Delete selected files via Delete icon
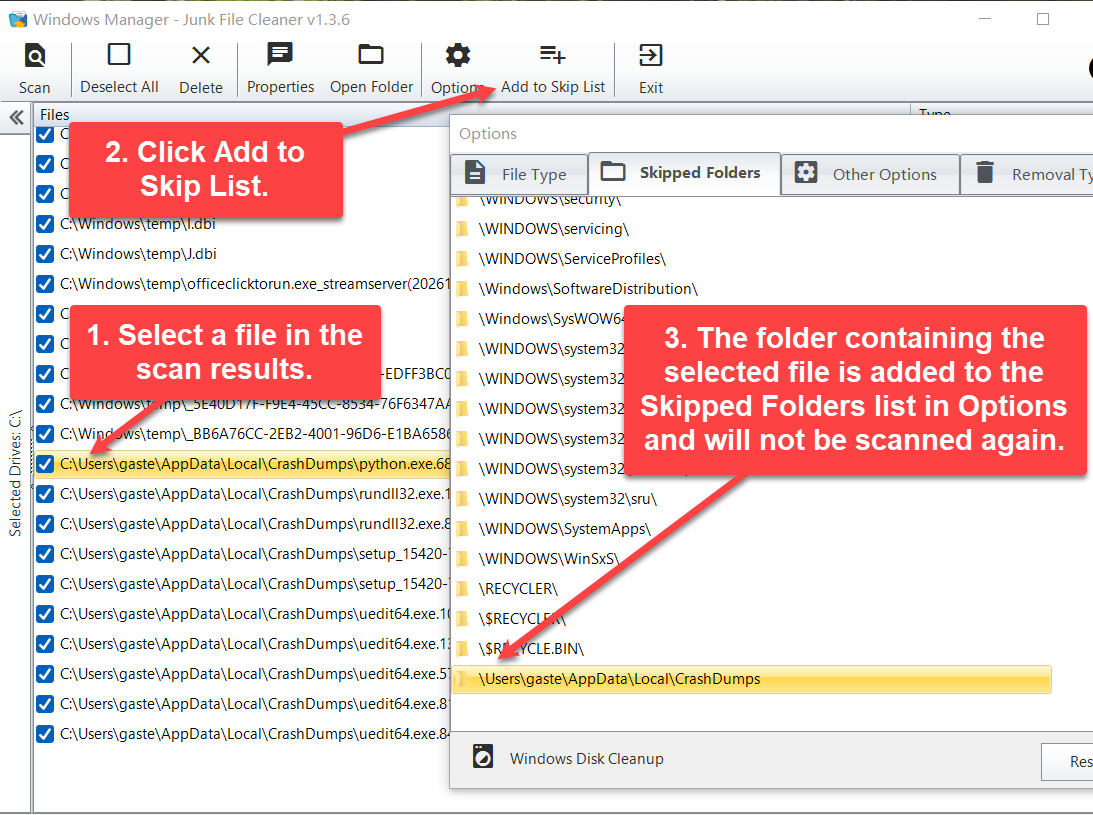This screenshot has width=1093, height=815. [201, 55]
